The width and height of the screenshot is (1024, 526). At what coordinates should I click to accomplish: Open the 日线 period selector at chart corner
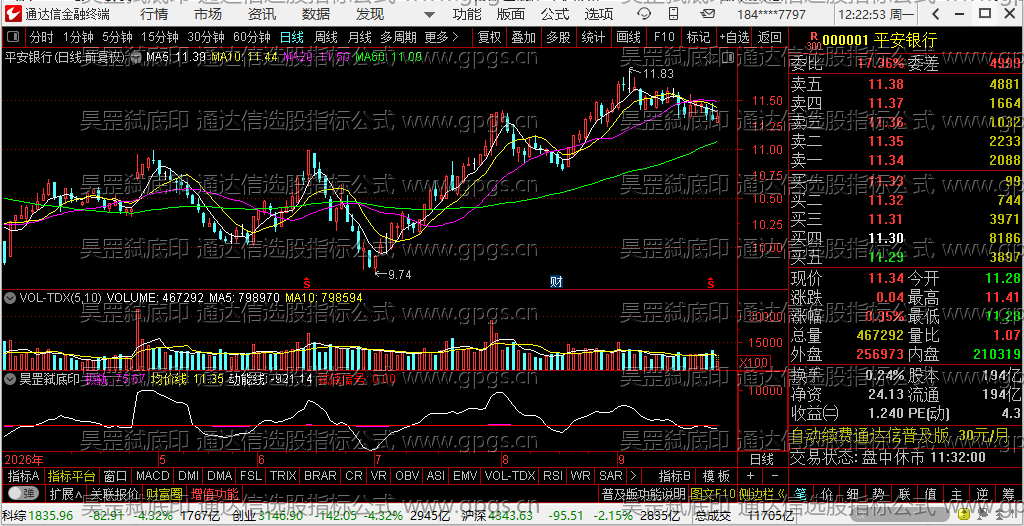[761, 458]
